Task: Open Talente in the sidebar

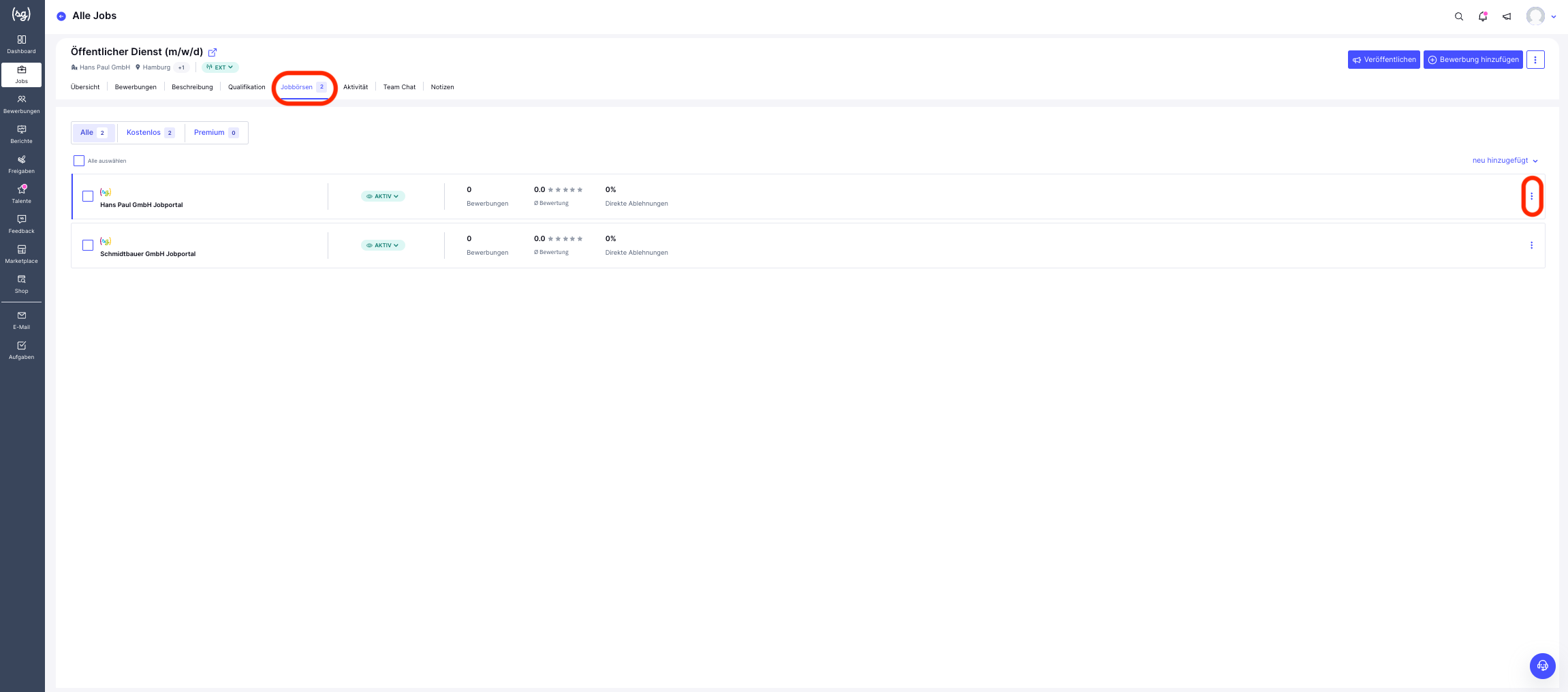Action: [x=22, y=194]
